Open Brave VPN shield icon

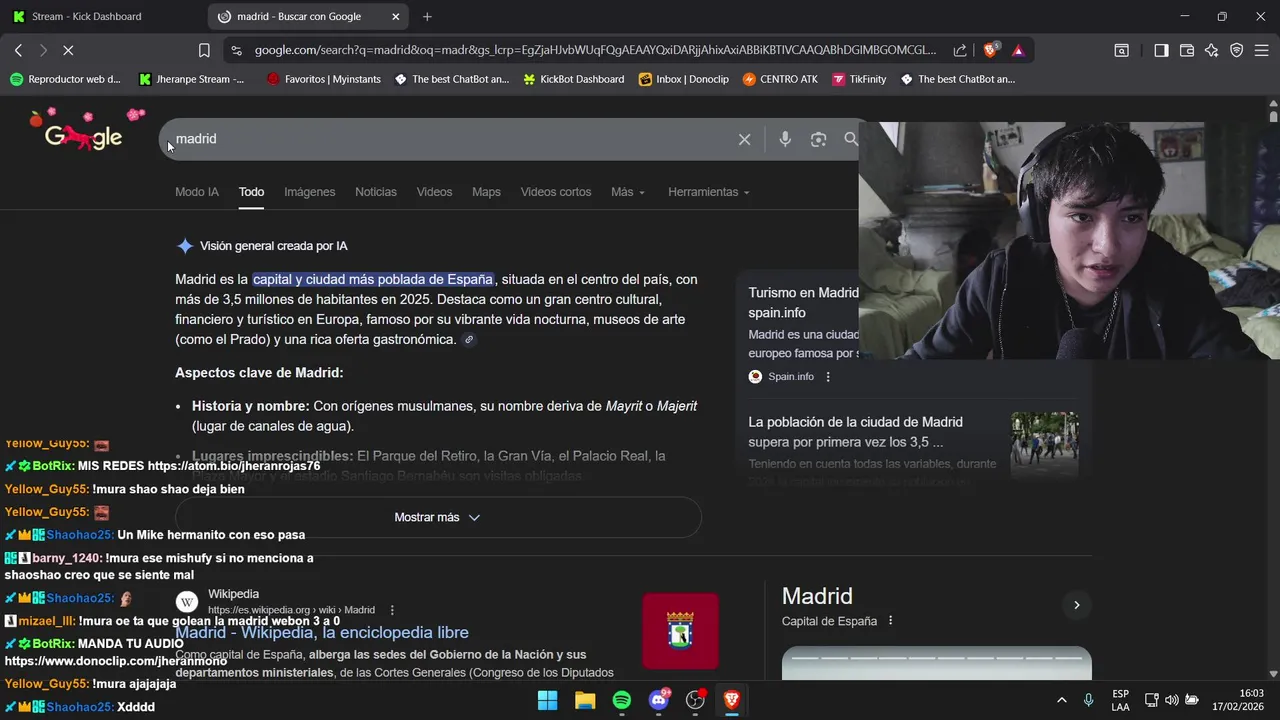tap(1237, 50)
